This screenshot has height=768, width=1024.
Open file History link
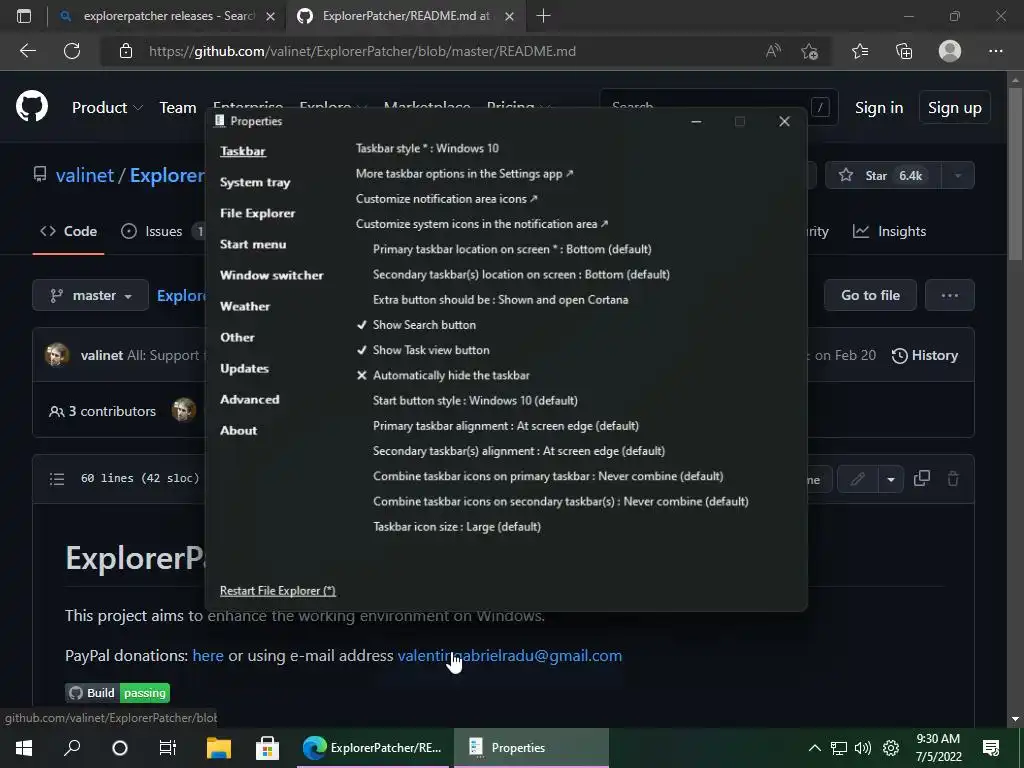925,355
